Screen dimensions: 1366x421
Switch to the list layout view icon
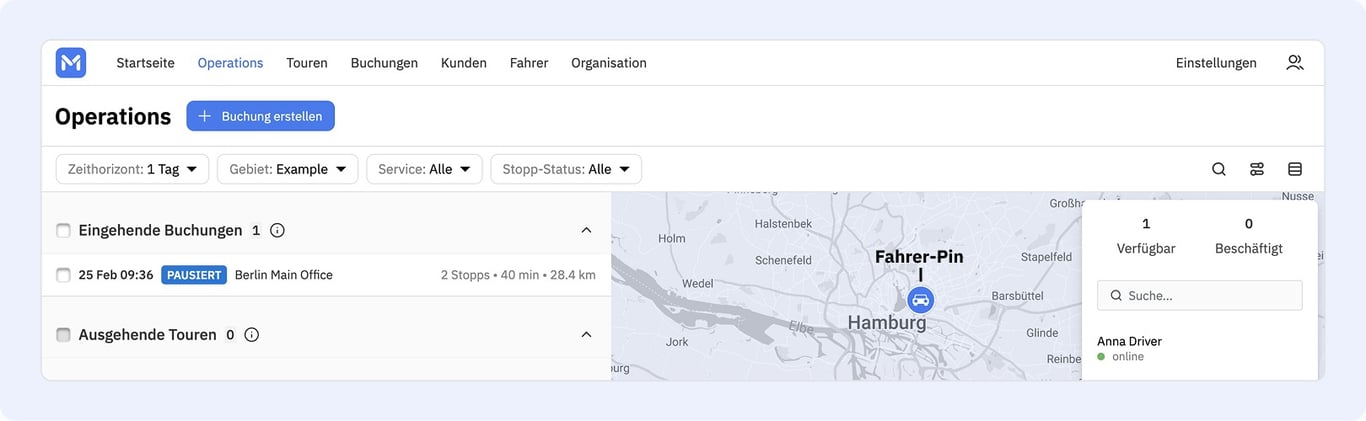coord(1295,169)
